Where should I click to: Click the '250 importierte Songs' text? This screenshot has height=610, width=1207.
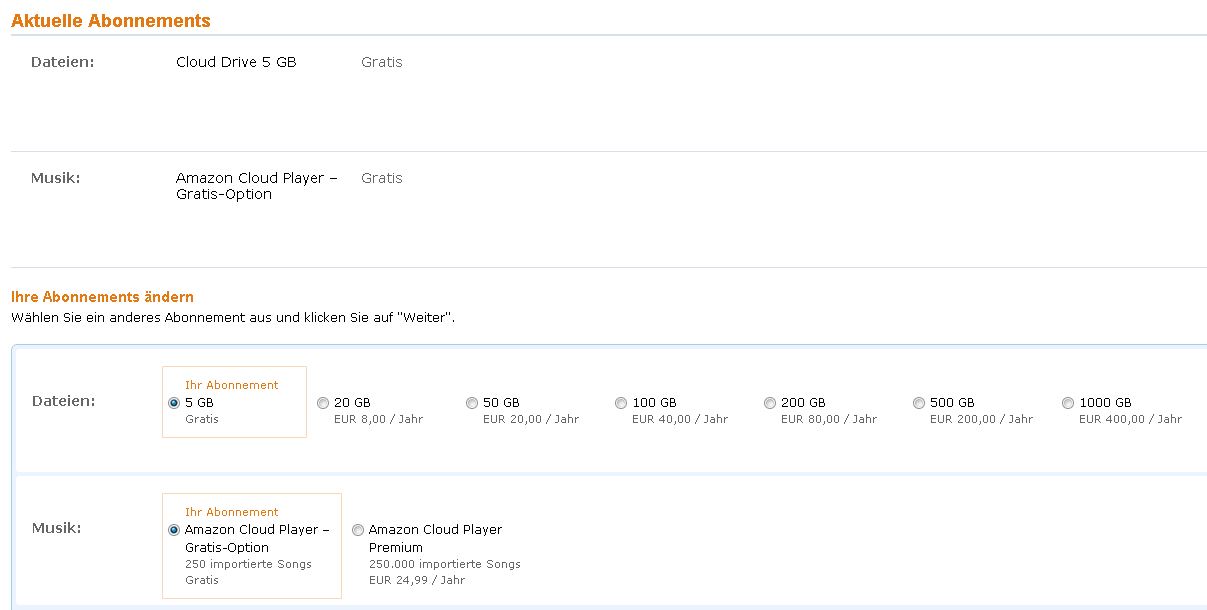[248, 564]
